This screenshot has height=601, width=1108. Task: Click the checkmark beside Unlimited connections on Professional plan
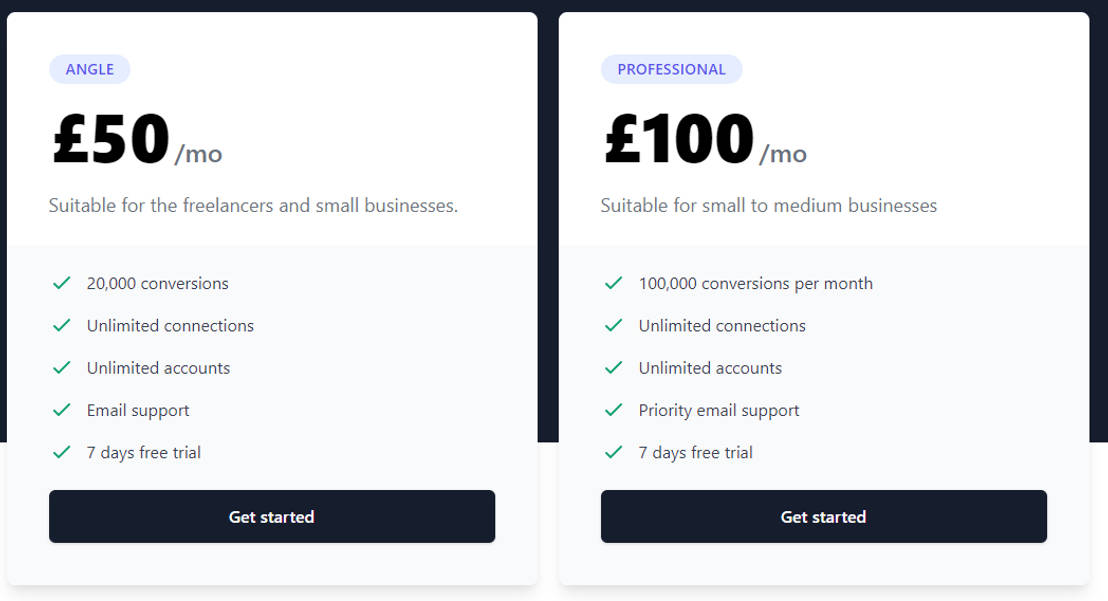[613, 326]
